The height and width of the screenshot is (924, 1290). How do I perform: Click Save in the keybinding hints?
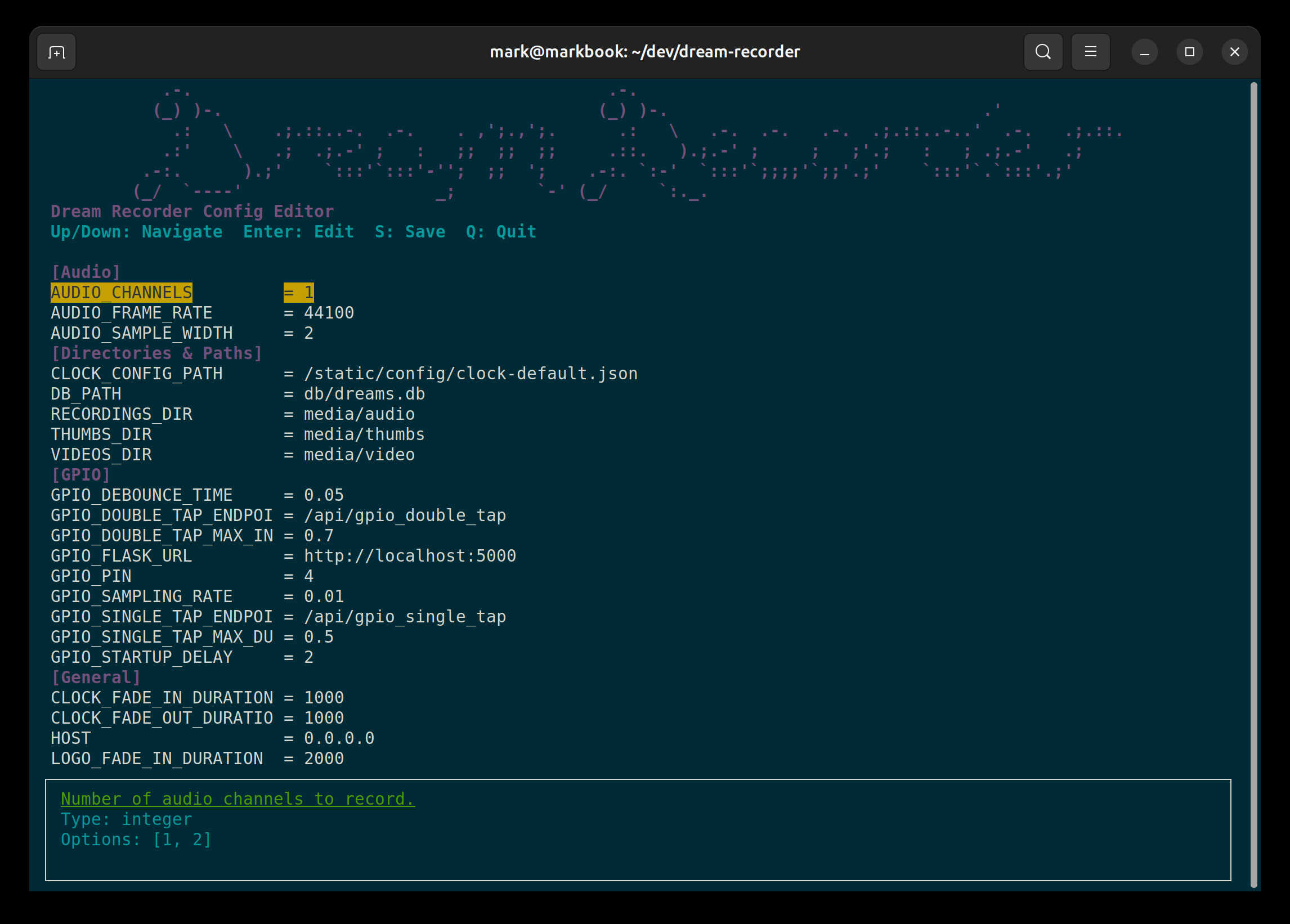pyautogui.click(x=410, y=231)
